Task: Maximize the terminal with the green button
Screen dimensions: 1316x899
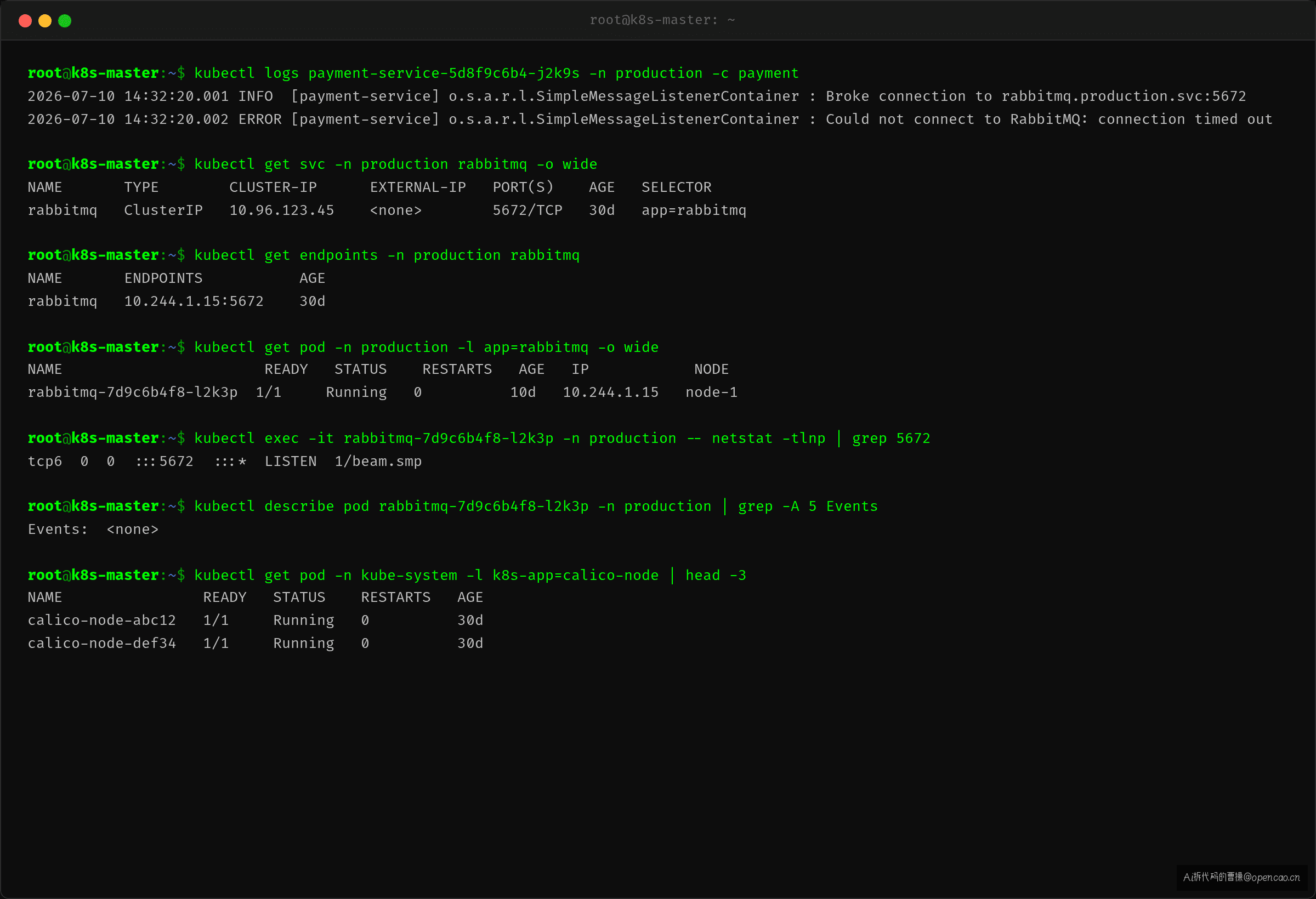Action: (x=65, y=21)
